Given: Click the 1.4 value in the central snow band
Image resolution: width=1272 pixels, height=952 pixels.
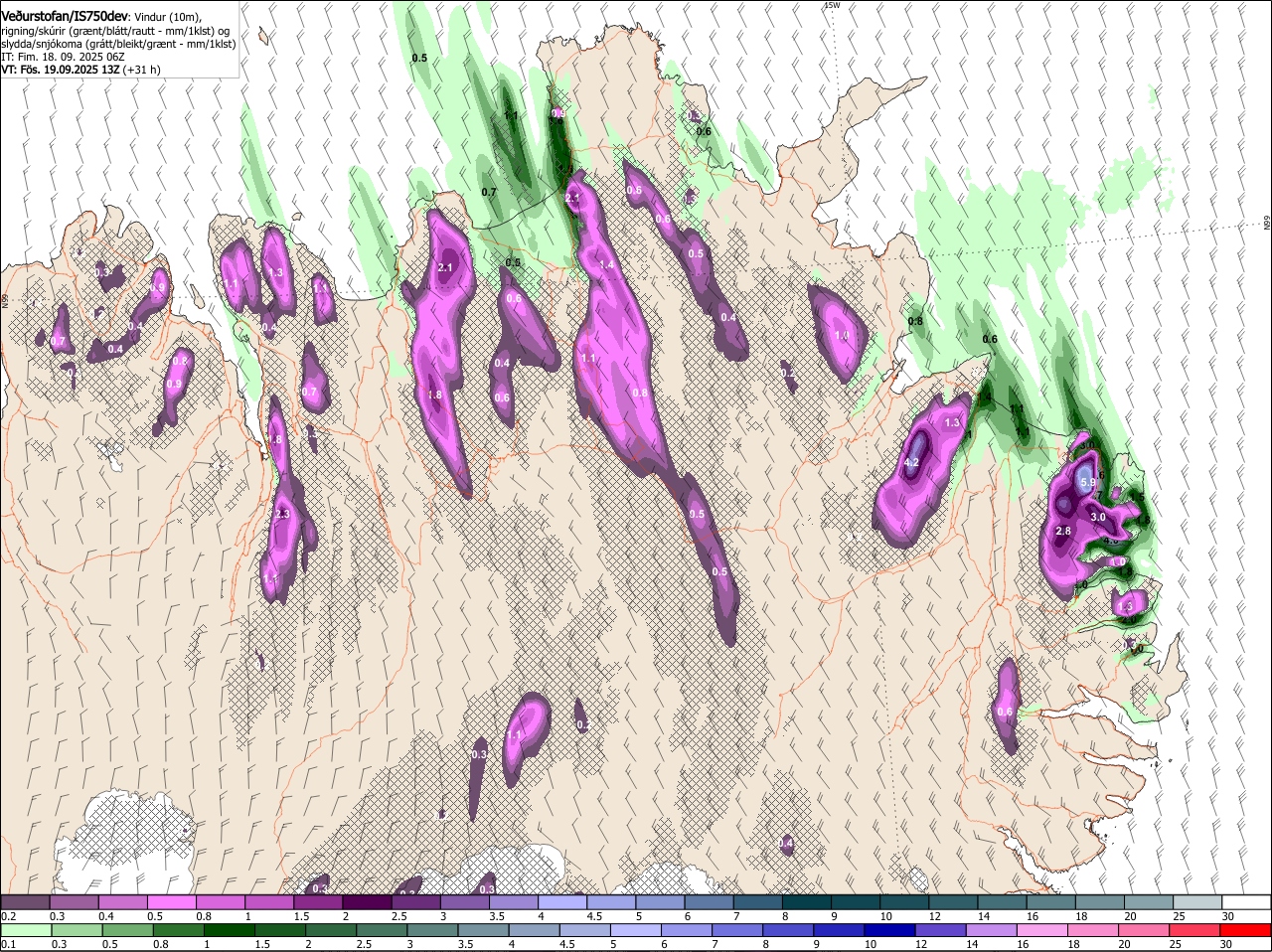Looking at the screenshot, I should (x=606, y=265).
